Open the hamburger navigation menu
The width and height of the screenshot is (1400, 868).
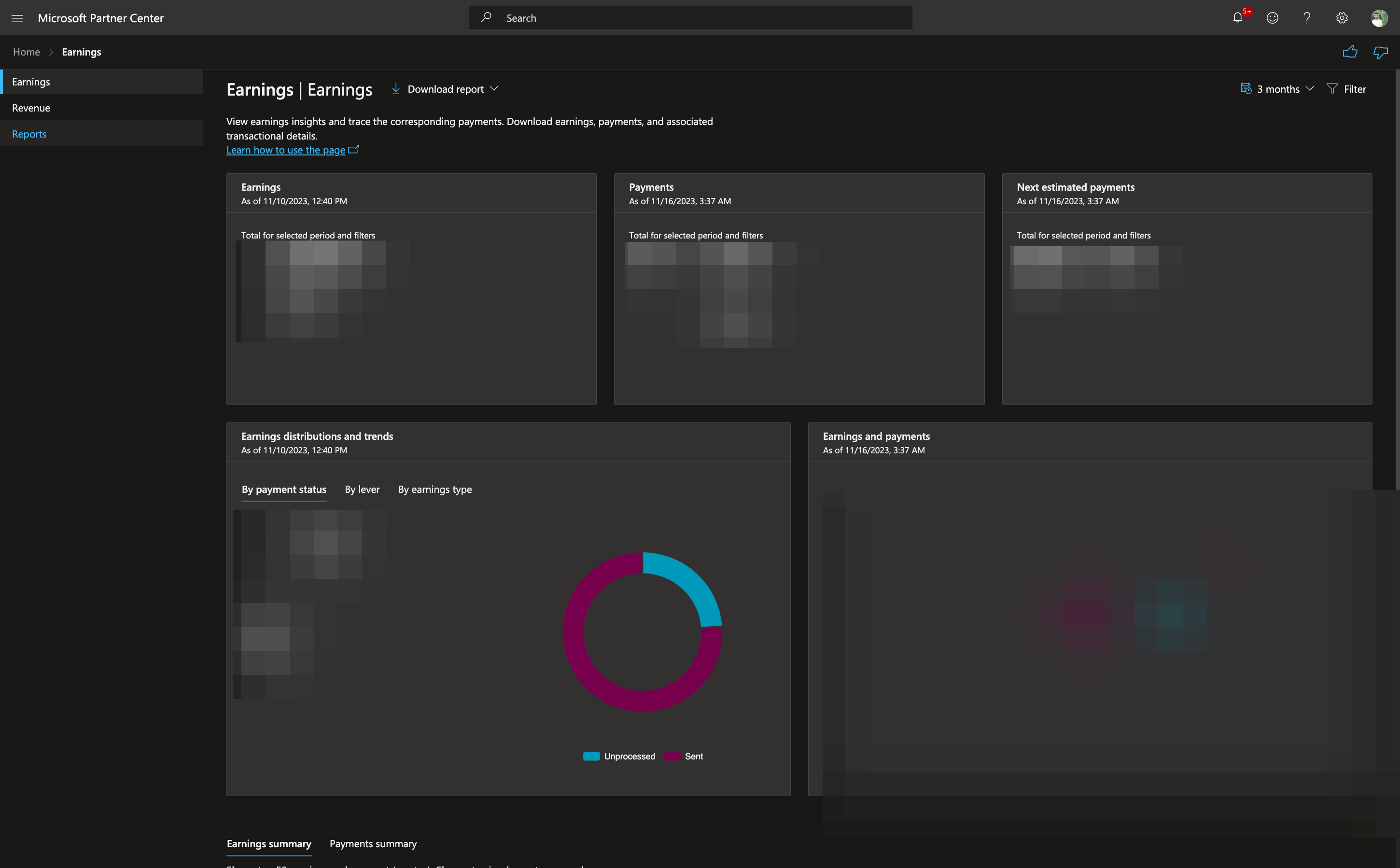click(x=17, y=18)
